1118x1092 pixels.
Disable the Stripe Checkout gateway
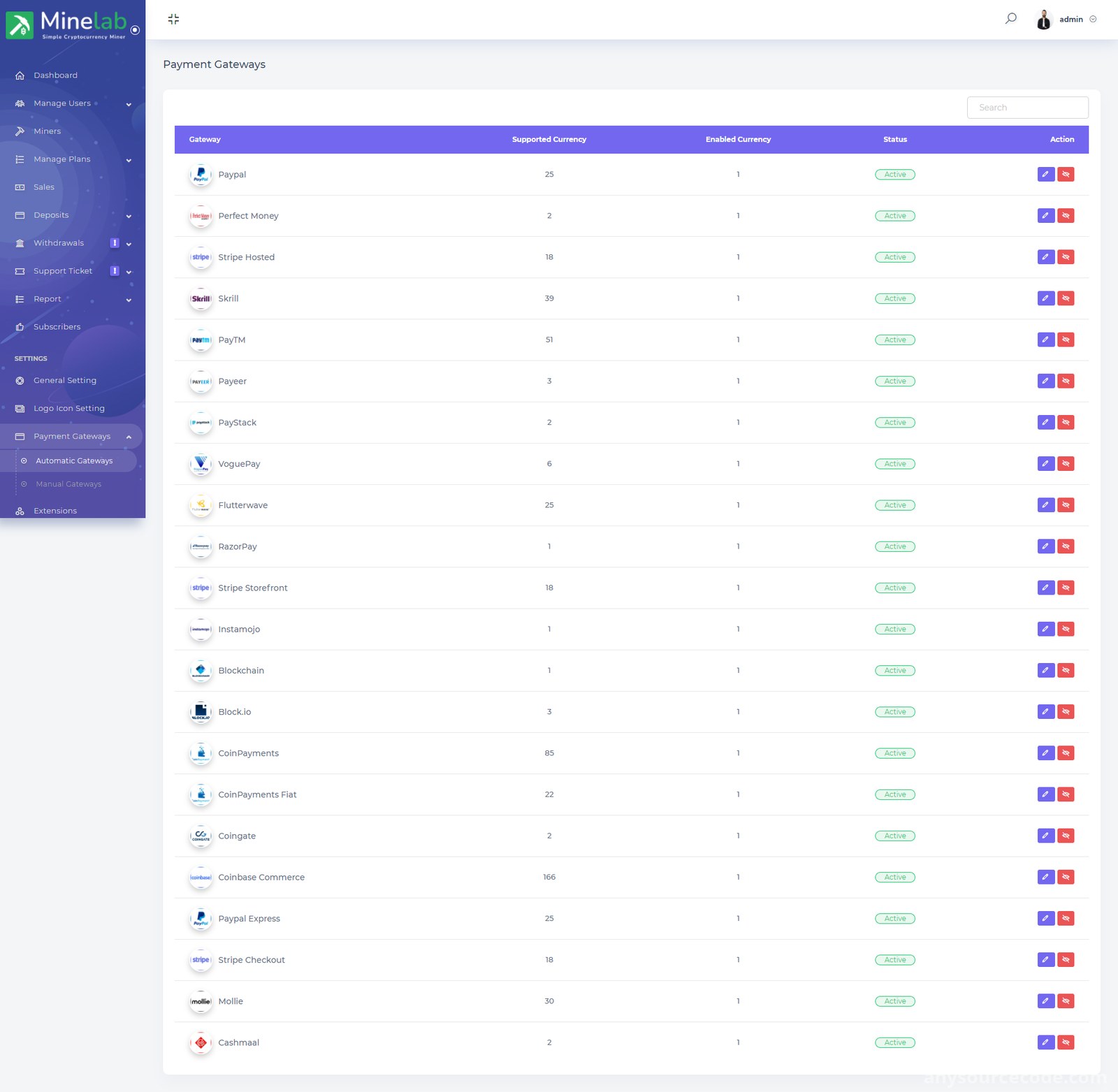[x=1066, y=959]
